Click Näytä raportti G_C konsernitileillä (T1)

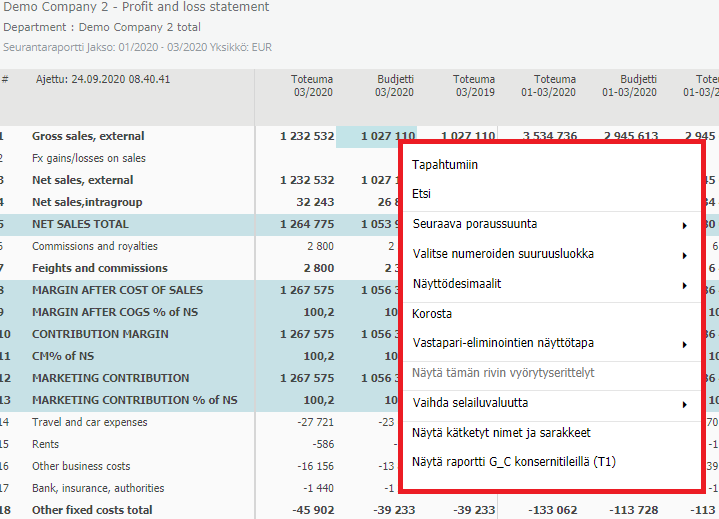[x=515, y=462]
